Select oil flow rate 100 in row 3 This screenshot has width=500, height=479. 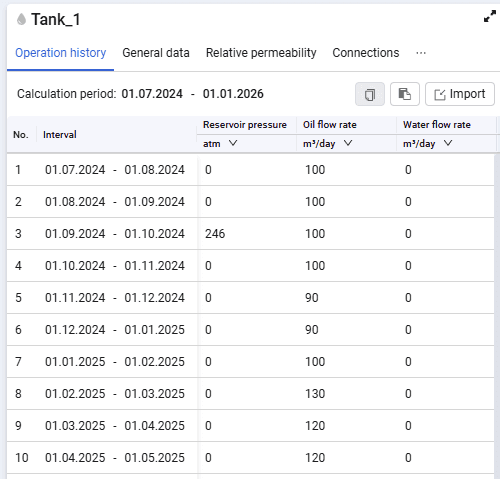[346, 234]
